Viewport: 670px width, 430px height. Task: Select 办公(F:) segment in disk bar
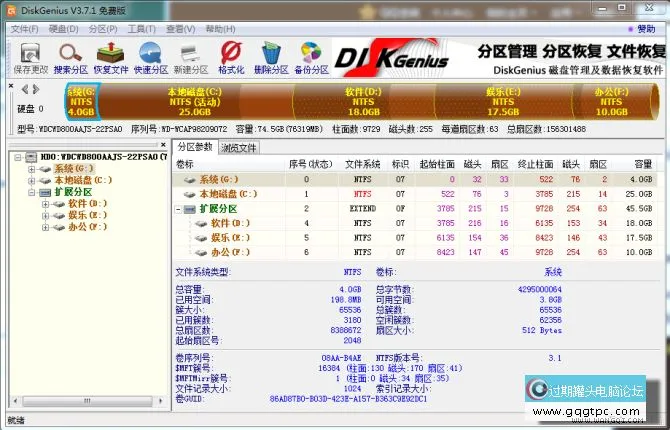click(611, 102)
